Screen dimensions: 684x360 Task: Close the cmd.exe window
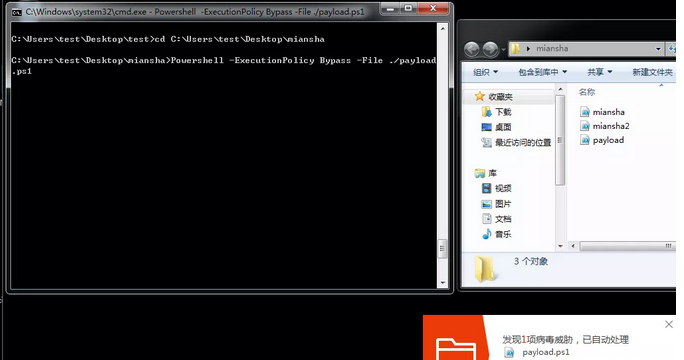coord(433,8)
